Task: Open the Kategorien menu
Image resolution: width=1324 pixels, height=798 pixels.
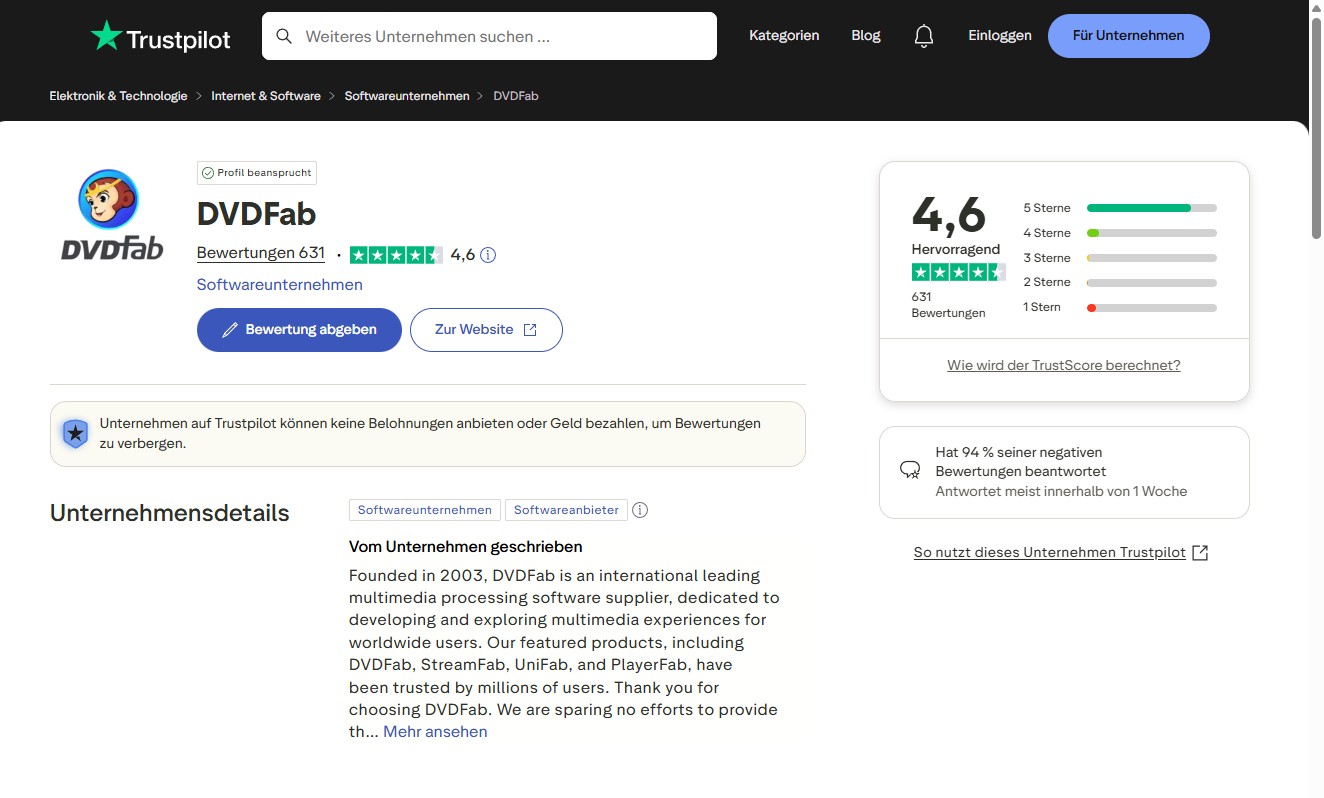Action: (784, 35)
